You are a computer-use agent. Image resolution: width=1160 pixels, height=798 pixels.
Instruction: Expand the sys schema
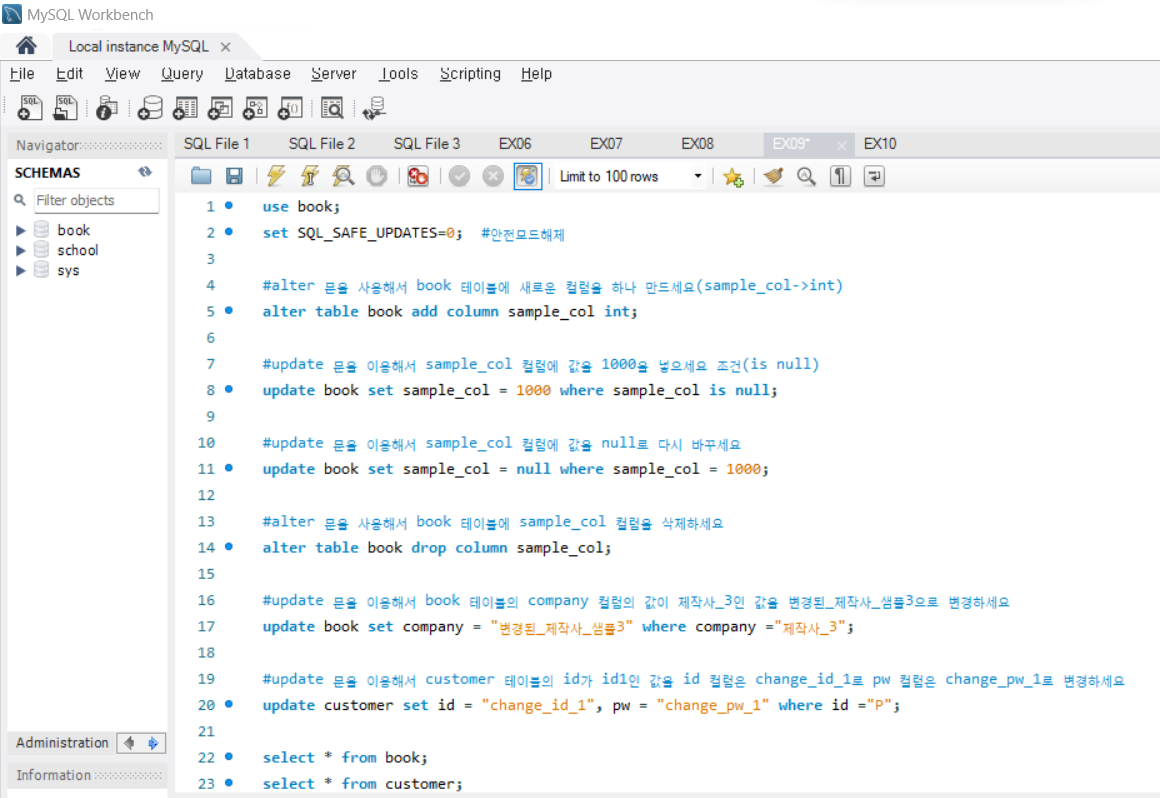tap(21, 270)
